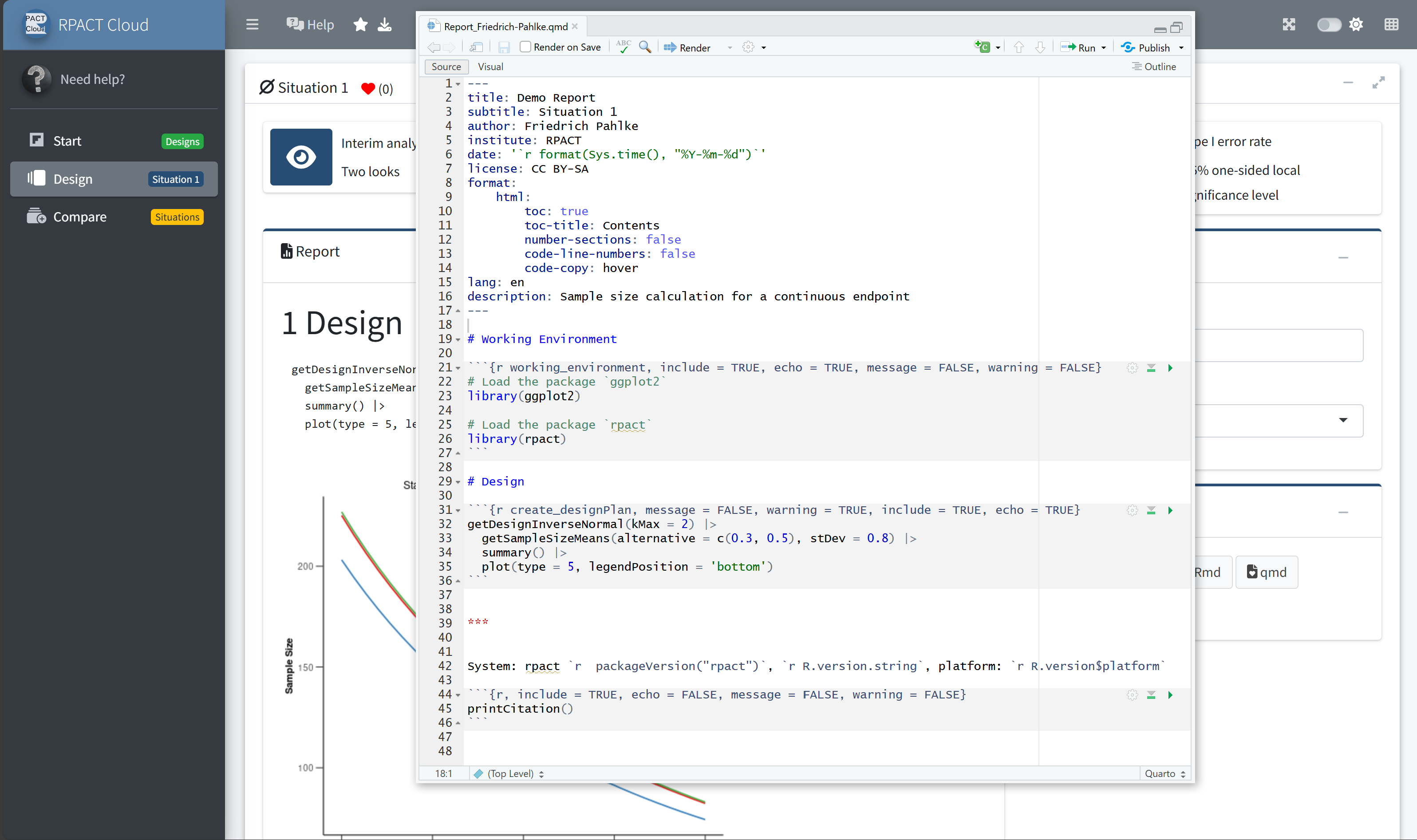Click the qmd download button
This screenshot has height=840, width=1417.
1267,572
